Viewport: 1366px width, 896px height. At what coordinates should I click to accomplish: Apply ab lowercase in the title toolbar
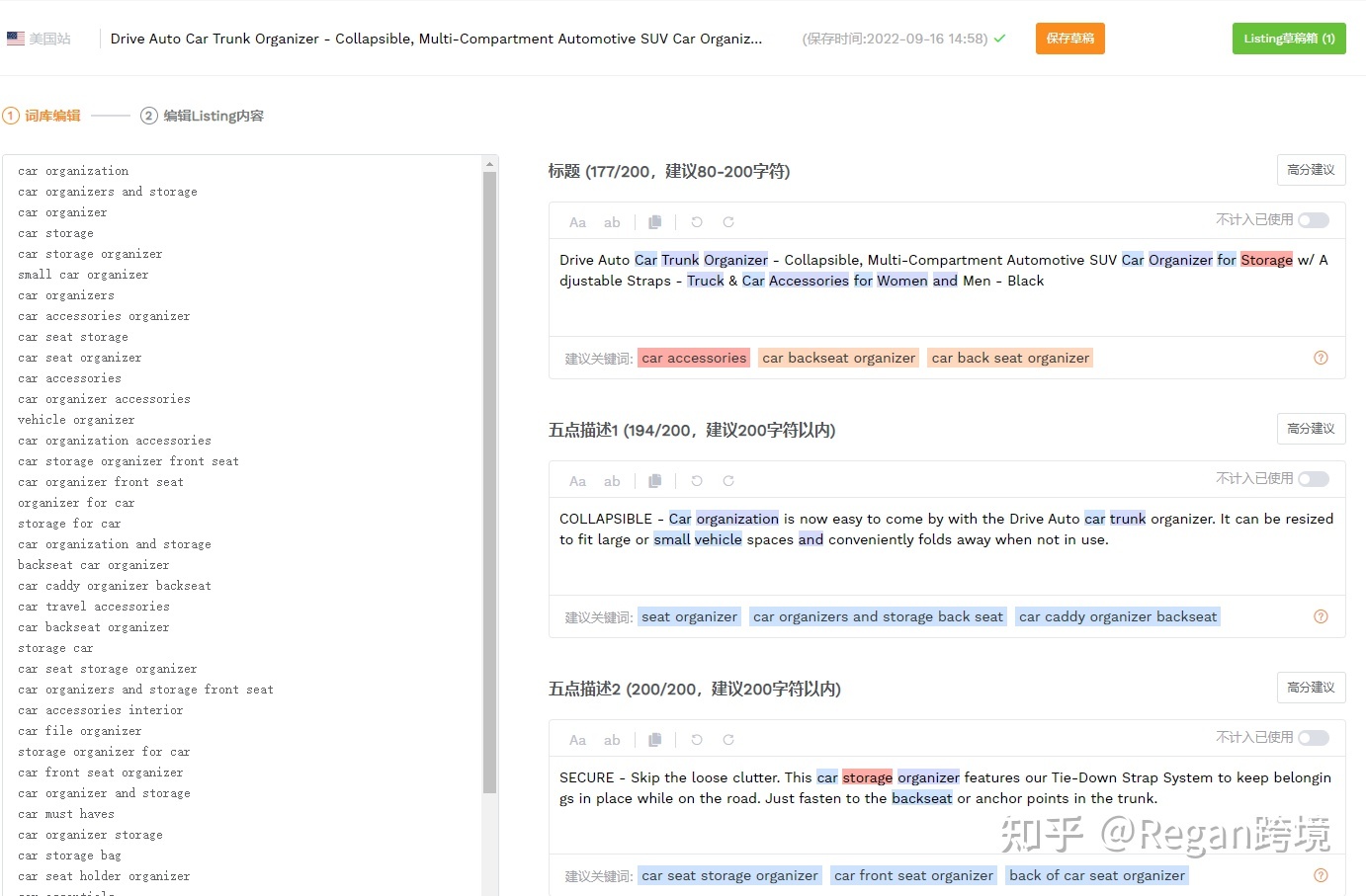(x=612, y=222)
